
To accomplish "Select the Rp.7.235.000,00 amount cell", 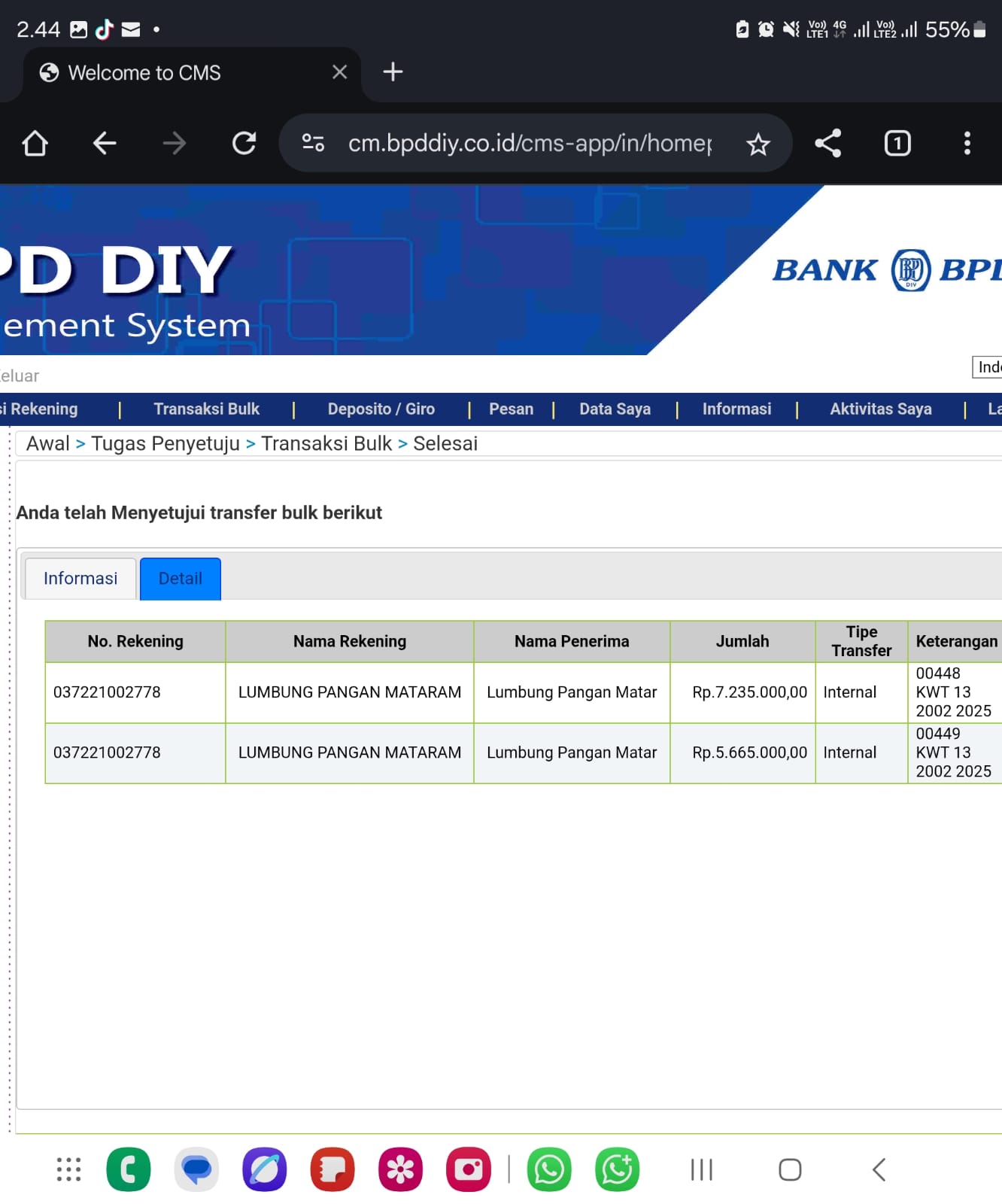I will pyautogui.click(x=742, y=692).
